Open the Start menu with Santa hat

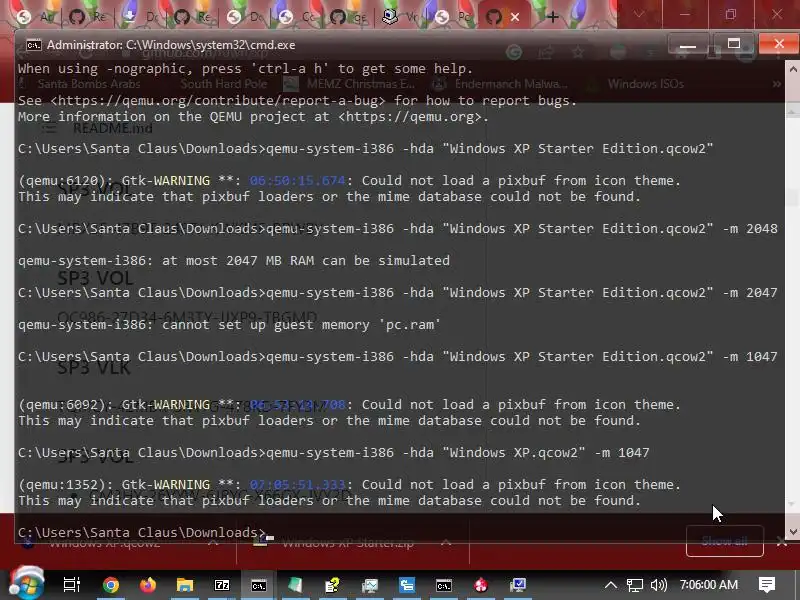27,583
